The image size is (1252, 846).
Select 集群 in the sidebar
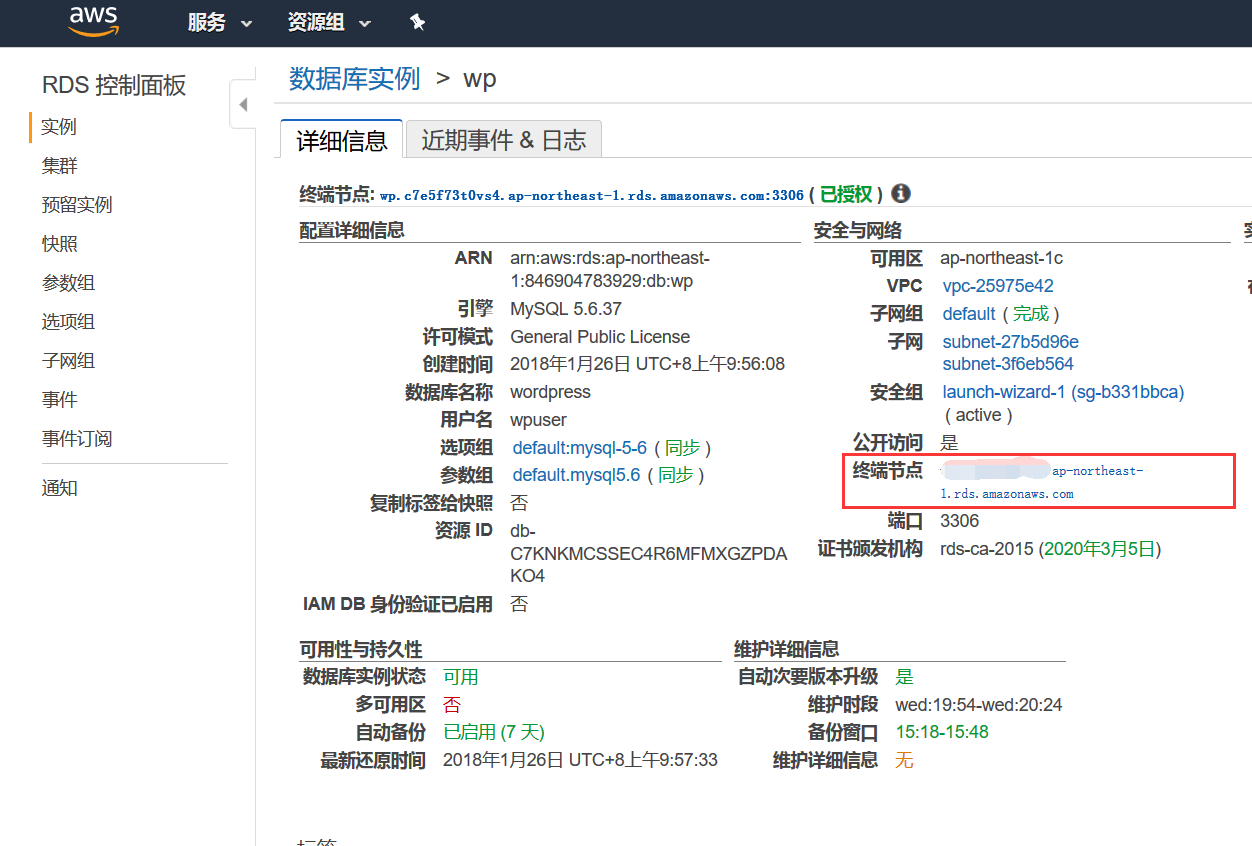pyautogui.click(x=59, y=166)
